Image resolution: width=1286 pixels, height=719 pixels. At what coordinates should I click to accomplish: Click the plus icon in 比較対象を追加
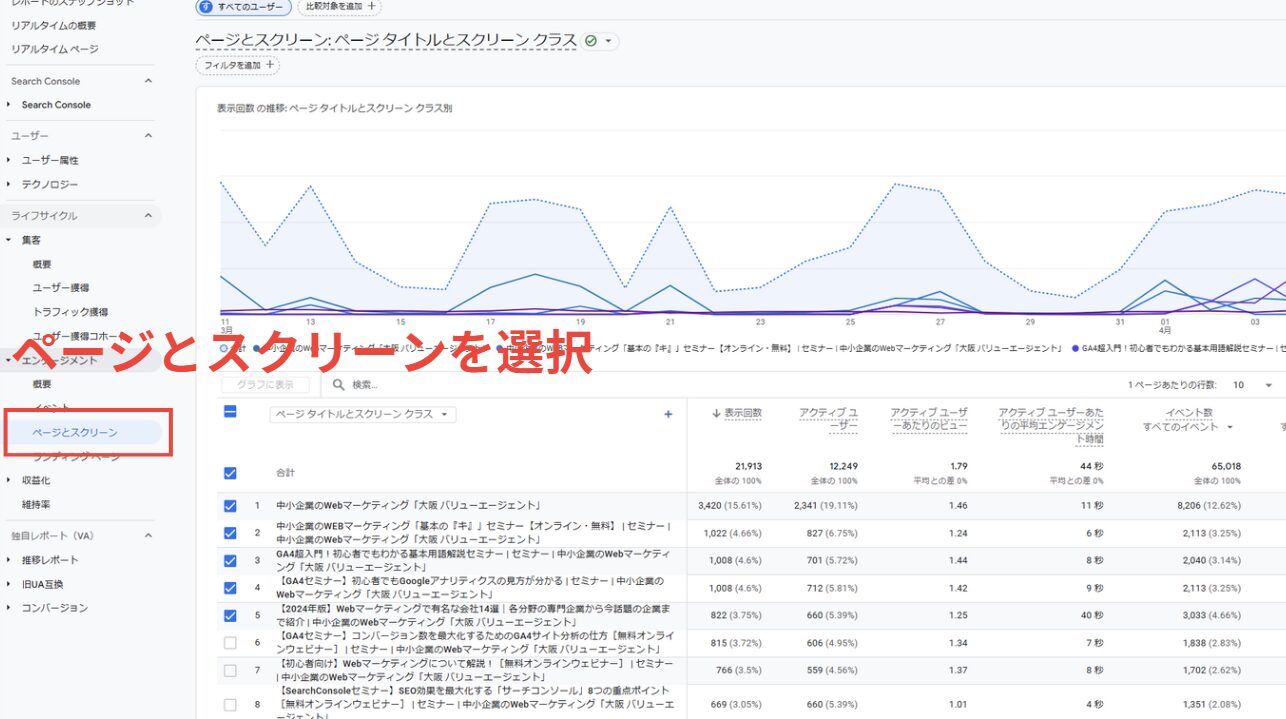coord(372,6)
